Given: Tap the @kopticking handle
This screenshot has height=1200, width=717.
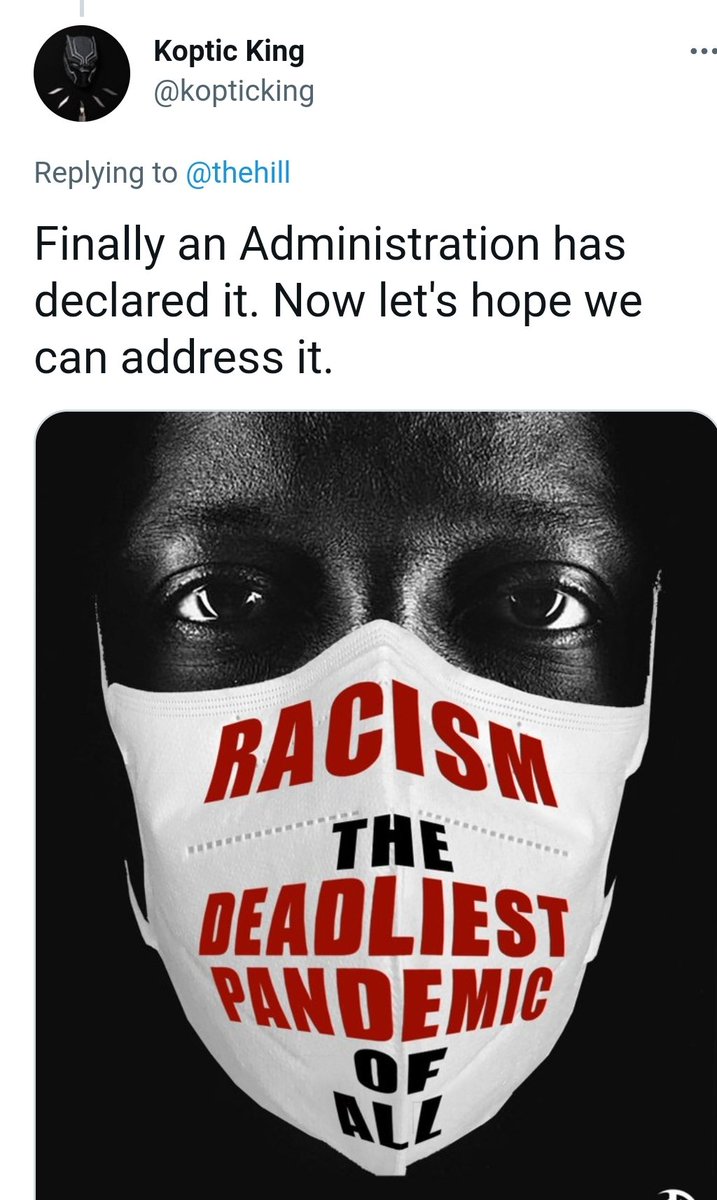Looking at the screenshot, I should (x=233, y=92).
